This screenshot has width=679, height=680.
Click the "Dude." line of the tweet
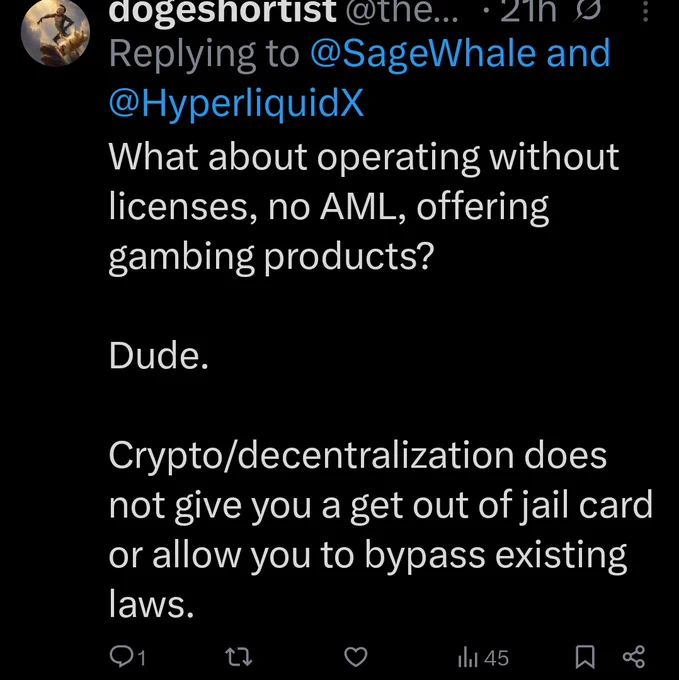[159, 355]
